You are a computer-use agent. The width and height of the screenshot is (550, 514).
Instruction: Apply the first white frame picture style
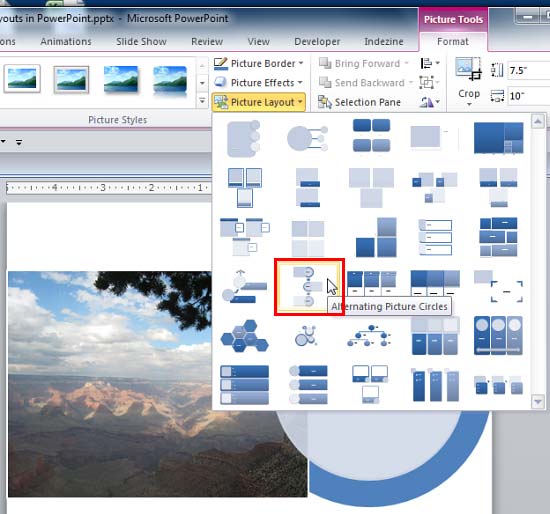22,79
